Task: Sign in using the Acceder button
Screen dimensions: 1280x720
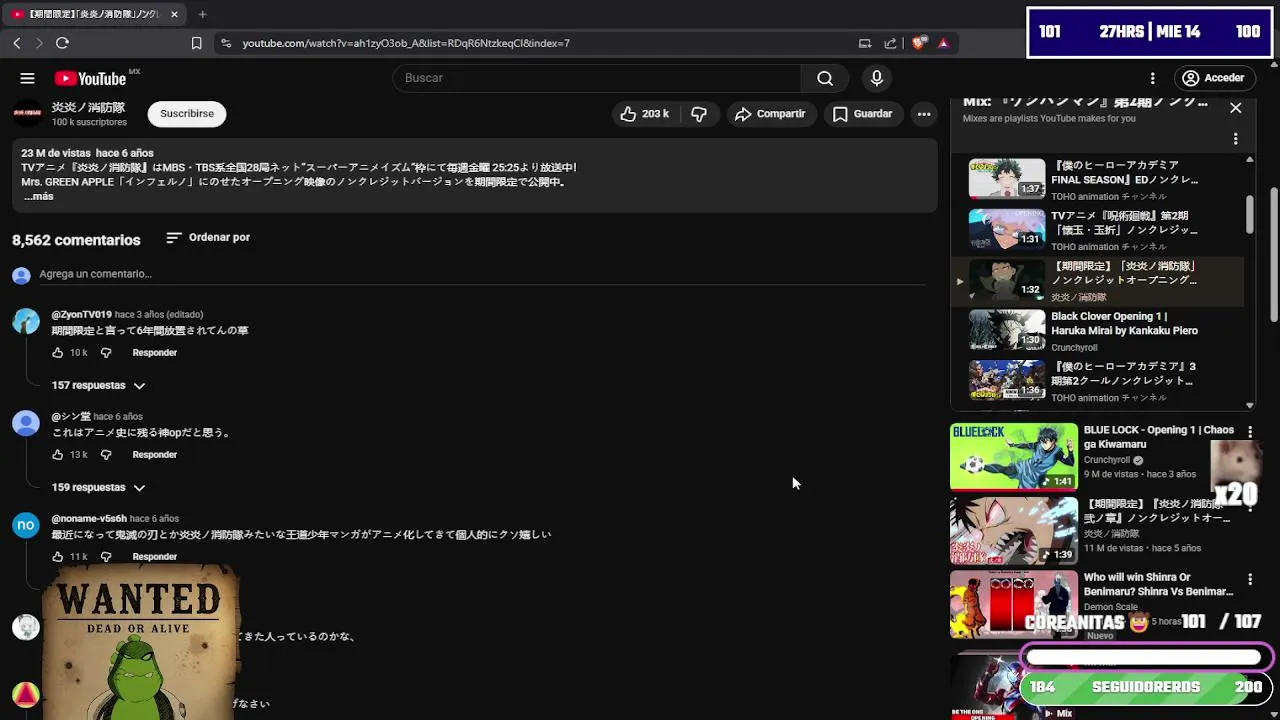Action: tap(1213, 78)
